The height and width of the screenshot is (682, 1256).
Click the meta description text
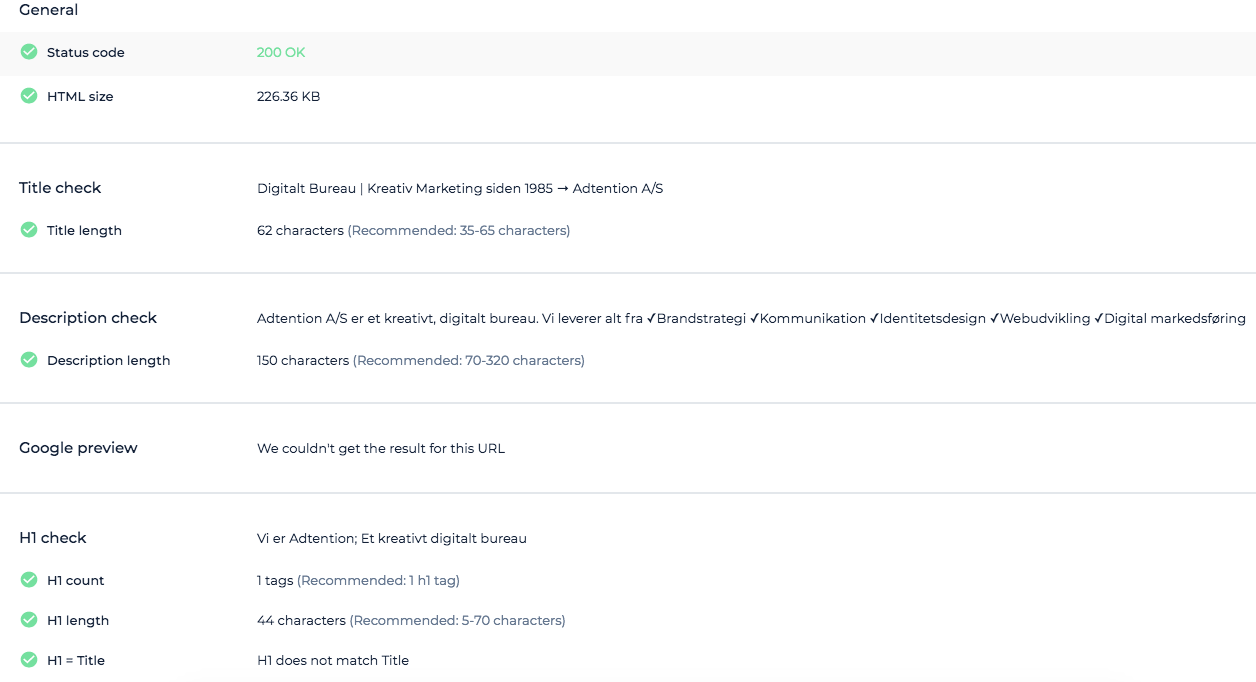750,318
